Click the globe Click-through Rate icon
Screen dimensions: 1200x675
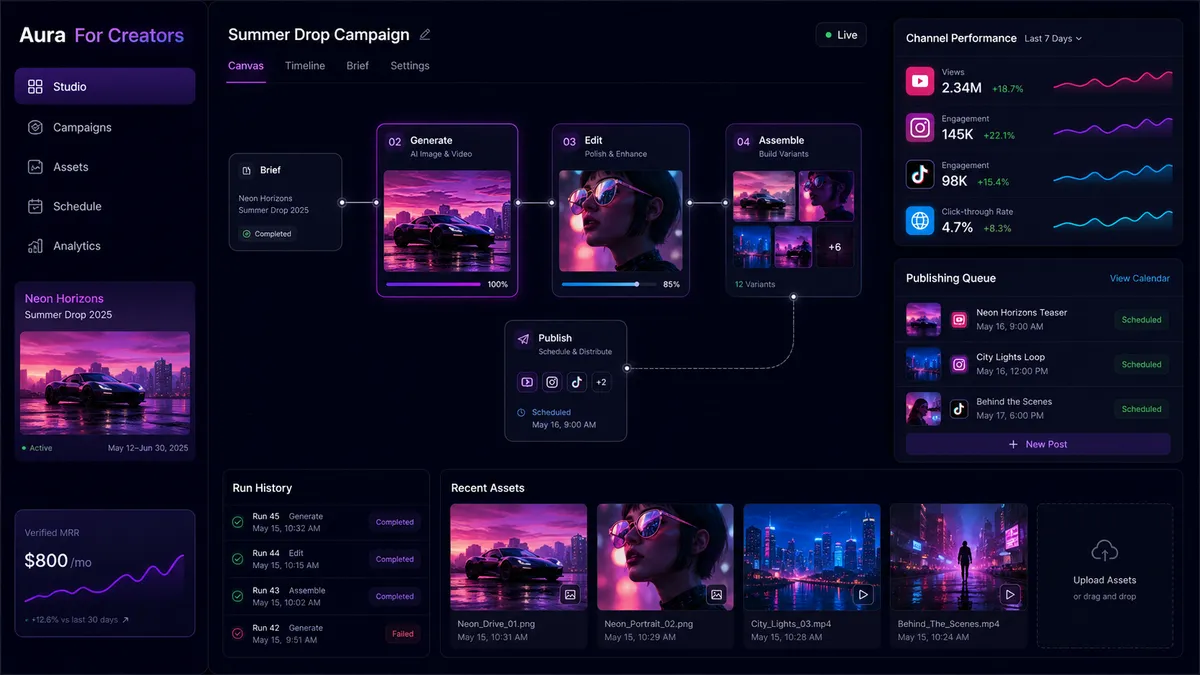pos(920,221)
